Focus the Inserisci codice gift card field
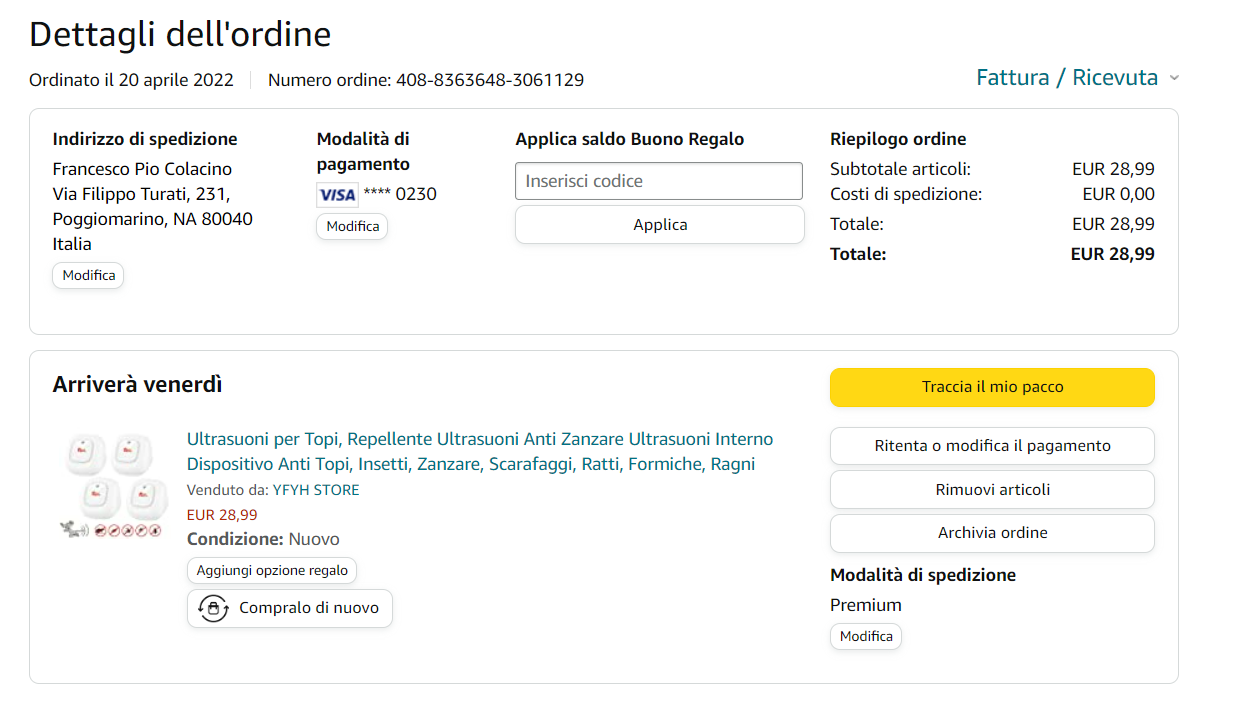 [658, 181]
